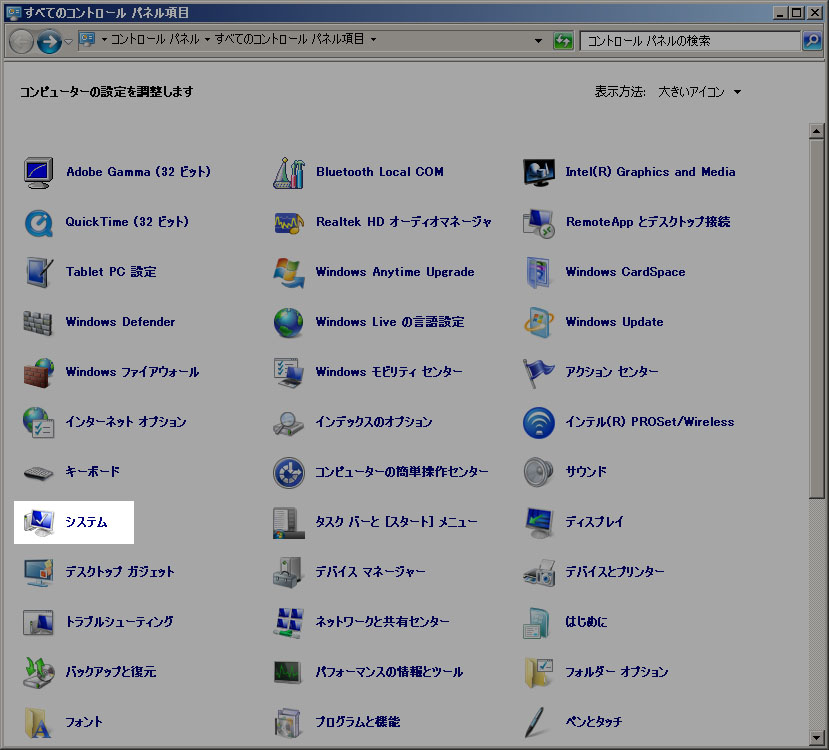Open the RemoteApp とデスクトップ接続 icon
The height and width of the screenshot is (750, 829).
tap(539, 223)
